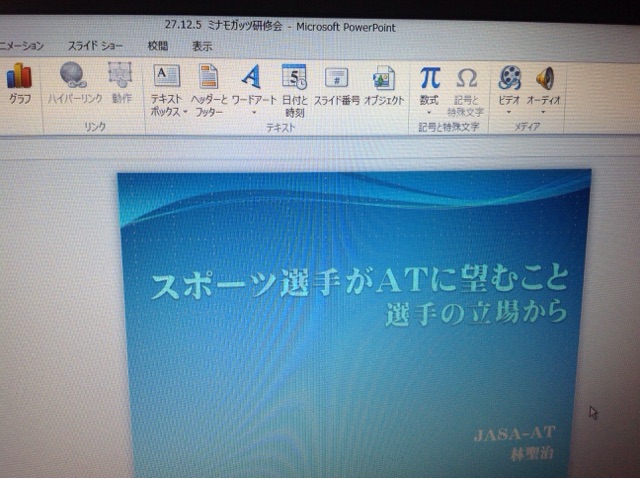The width and height of the screenshot is (640, 479).
Task: Expand the オーディオ dropdown arrow
Action: click(x=543, y=112)
